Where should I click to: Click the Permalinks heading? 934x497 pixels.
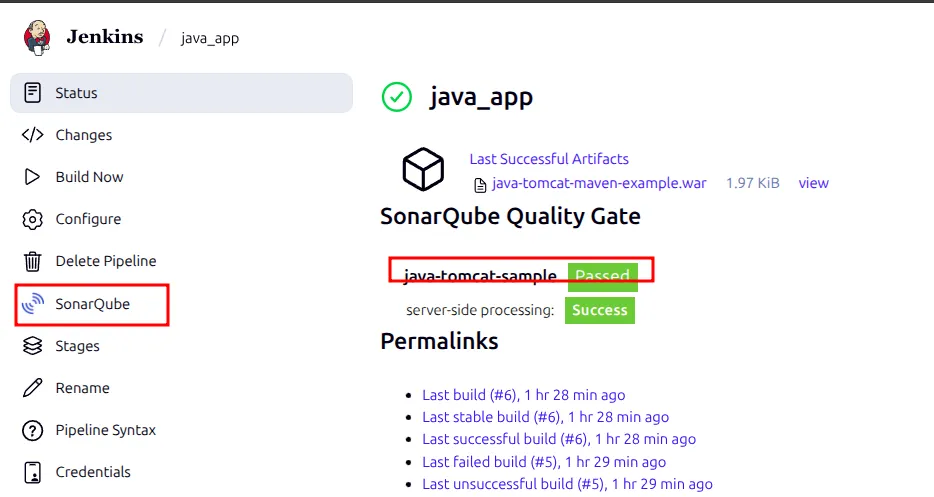(440, 341)
